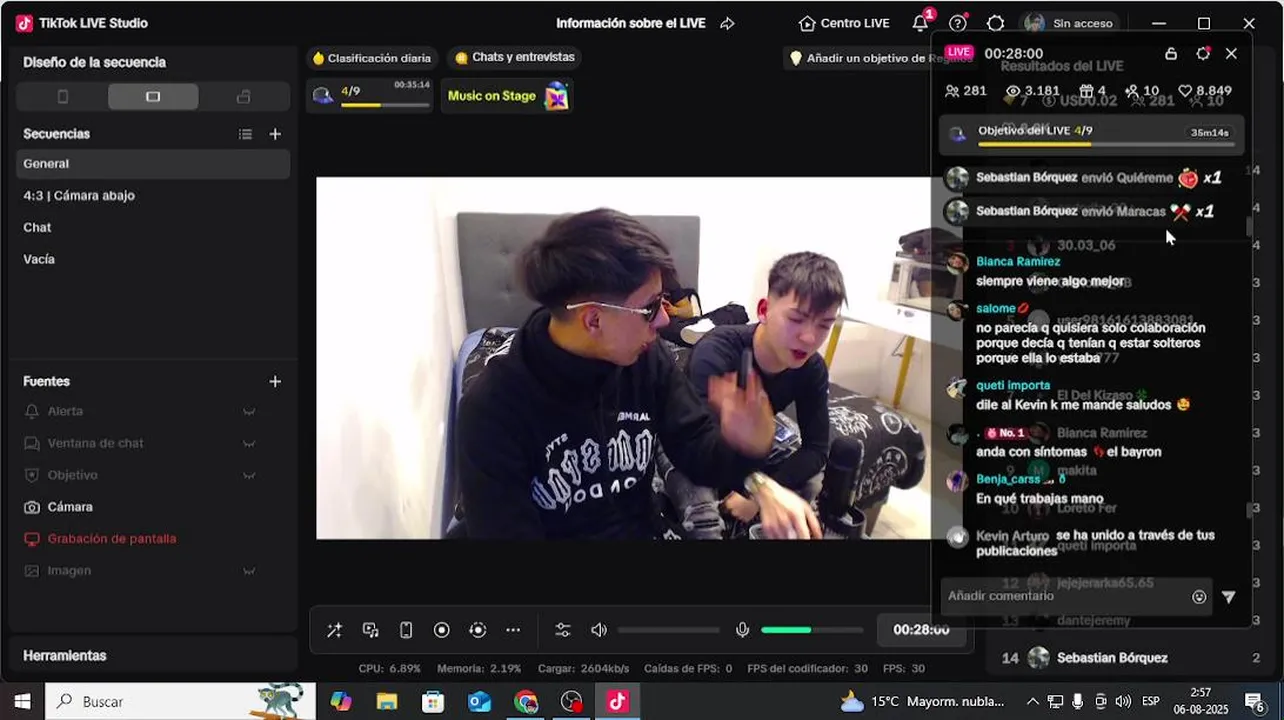
Task: Click the share arrow next to LIVE info
Action: [727, 23]
